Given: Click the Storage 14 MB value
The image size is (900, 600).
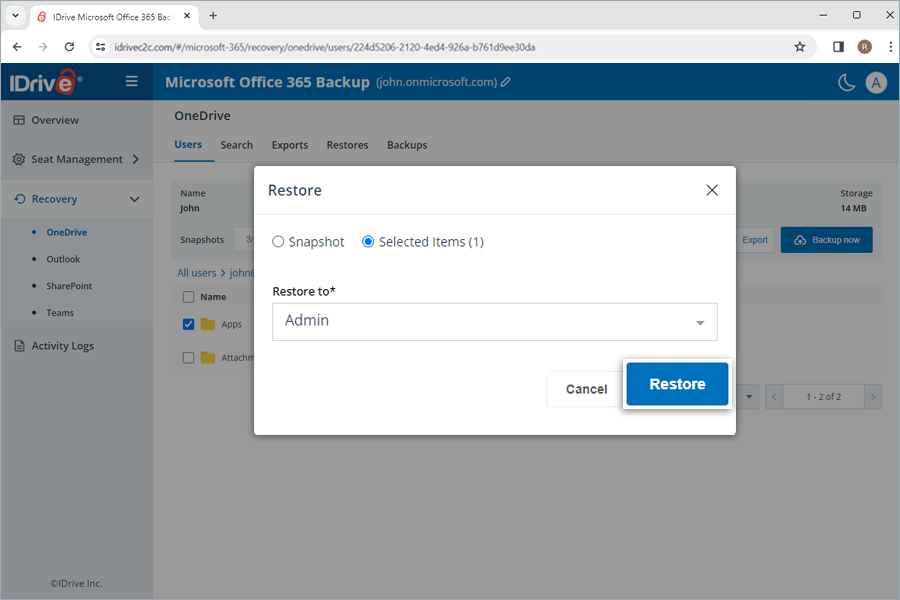Looking at the screenshot, I should [854, 208].
